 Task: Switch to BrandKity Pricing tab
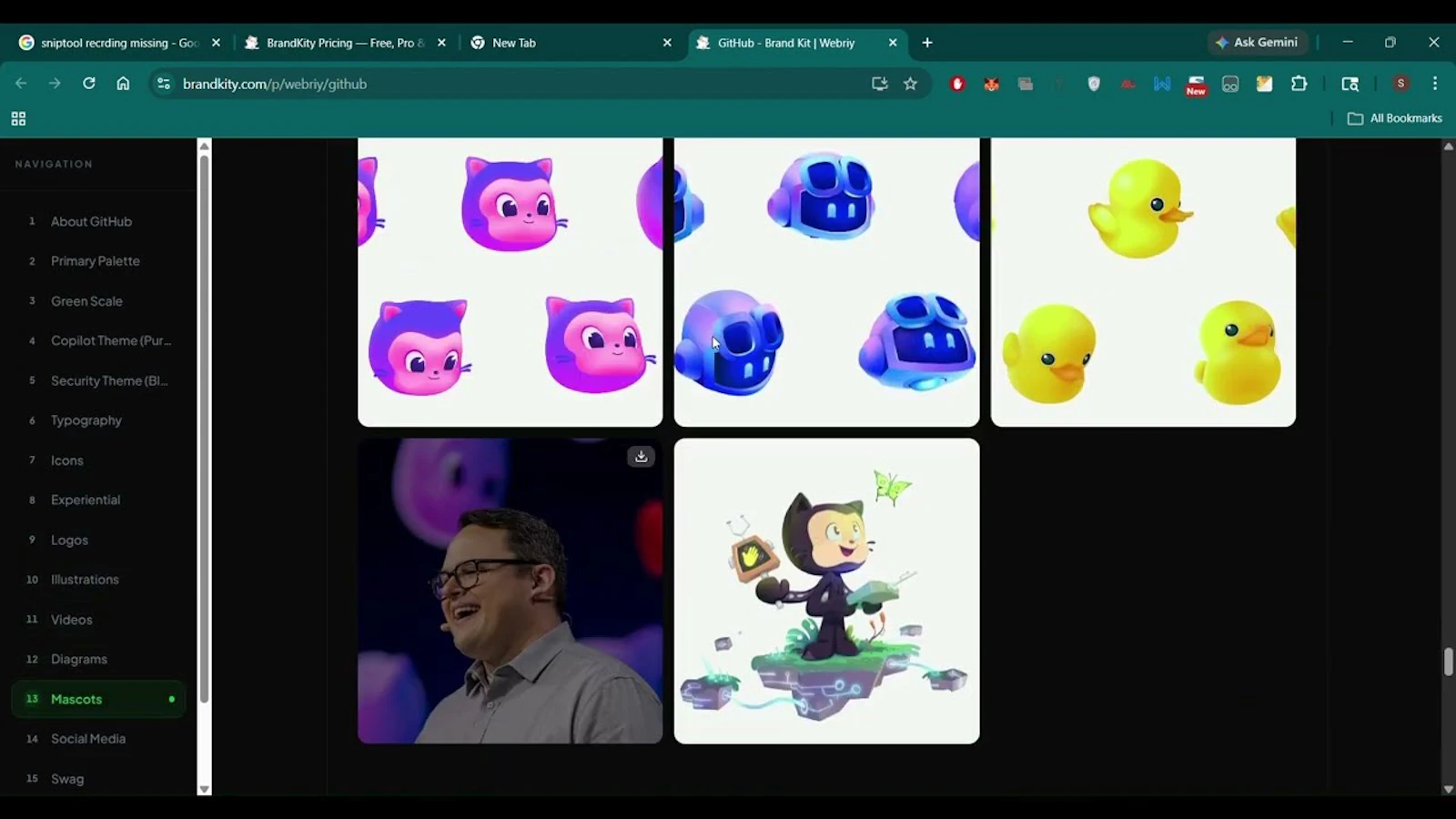click(344, 43)
